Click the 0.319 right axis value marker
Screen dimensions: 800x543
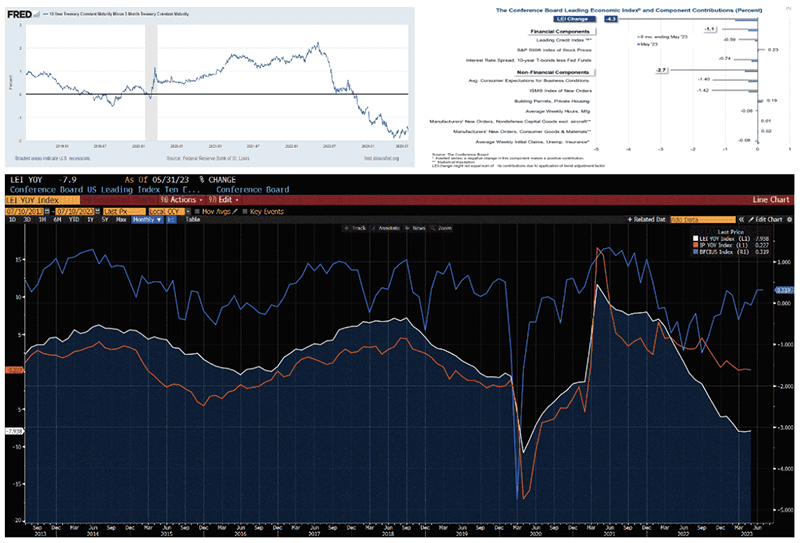[784, 290]
